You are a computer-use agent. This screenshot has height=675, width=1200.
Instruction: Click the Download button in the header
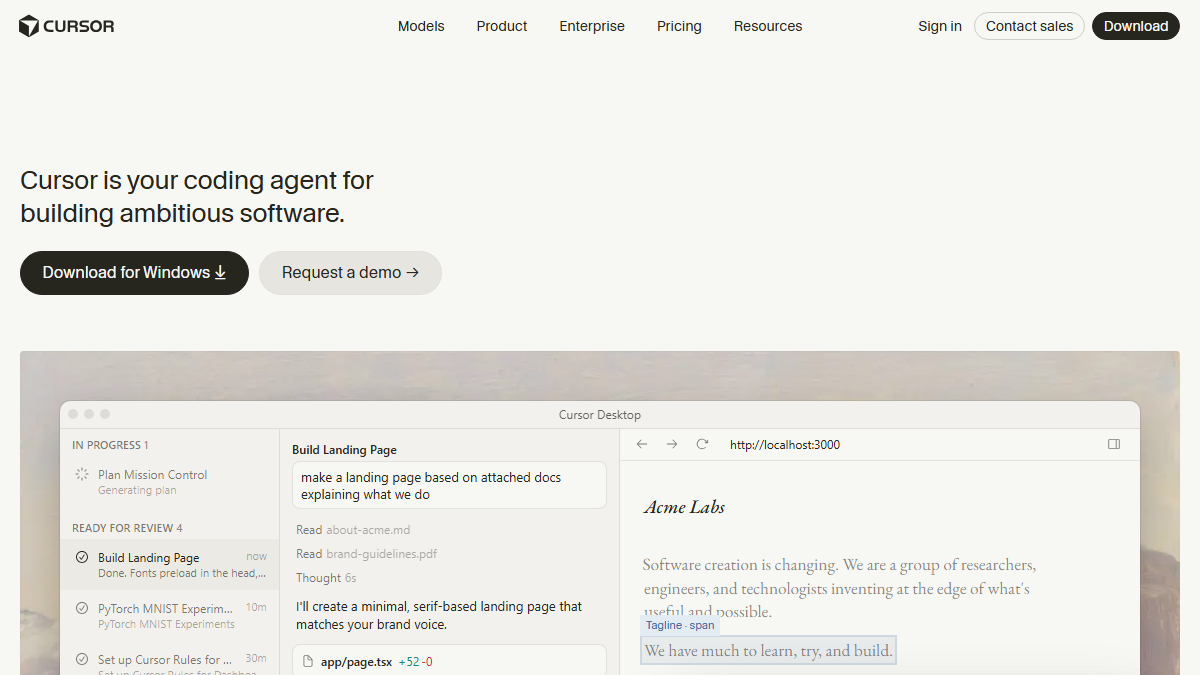[x=1136, y=26]
